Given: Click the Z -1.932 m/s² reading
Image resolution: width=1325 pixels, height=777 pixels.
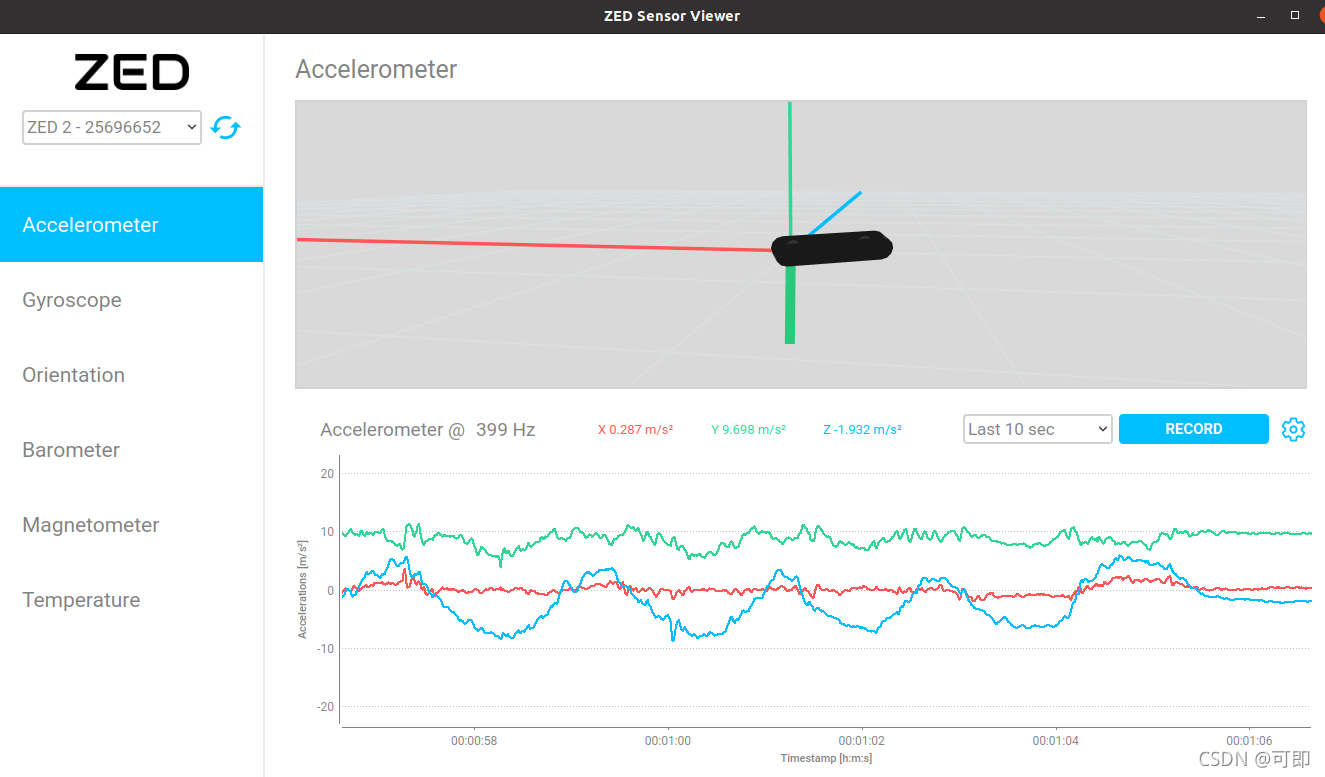Looking at the screenshot, I should click(862, 430).
